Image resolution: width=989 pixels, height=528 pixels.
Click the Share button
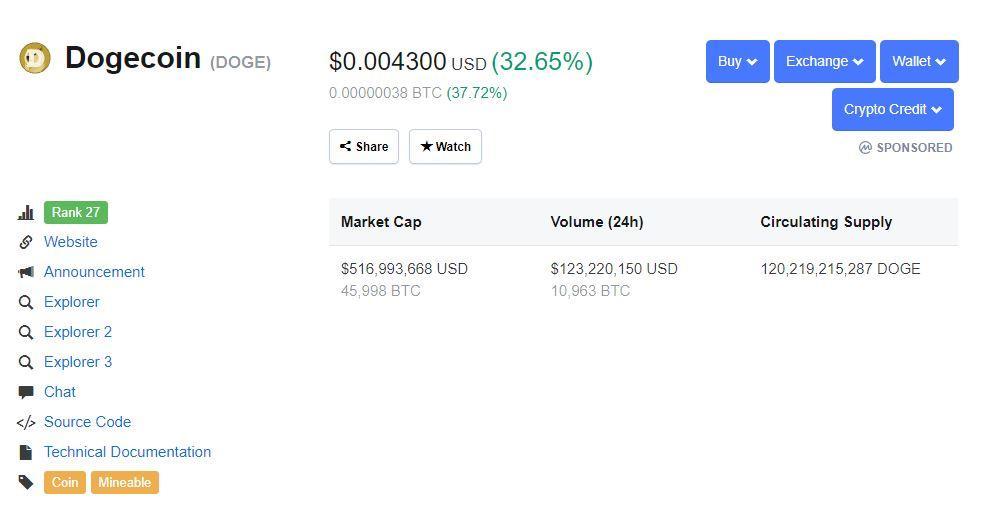tap(364, 146)
